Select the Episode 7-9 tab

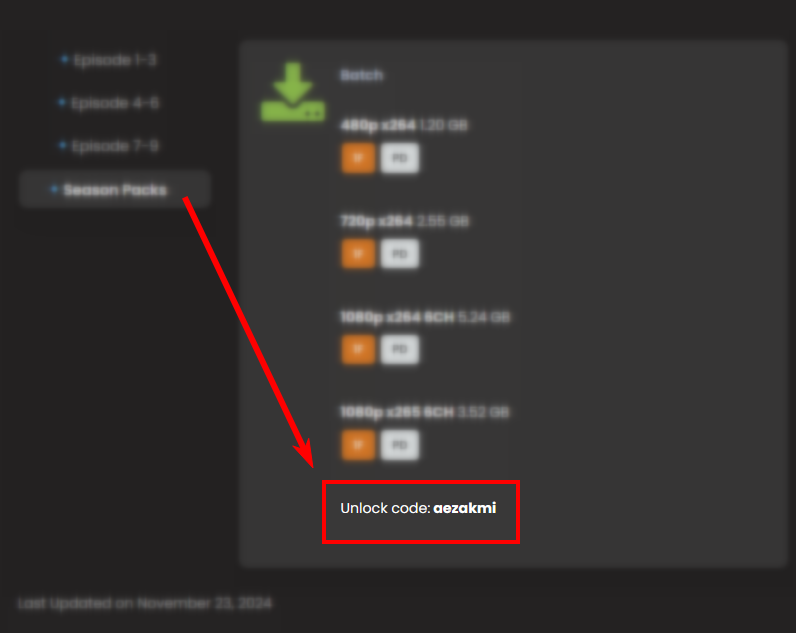pos(109,146)
